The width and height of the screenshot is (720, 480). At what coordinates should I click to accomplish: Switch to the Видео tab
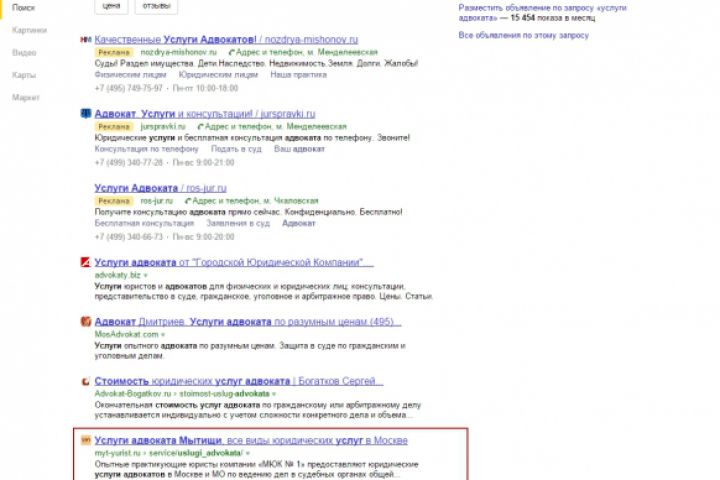(x=24, y=52)
